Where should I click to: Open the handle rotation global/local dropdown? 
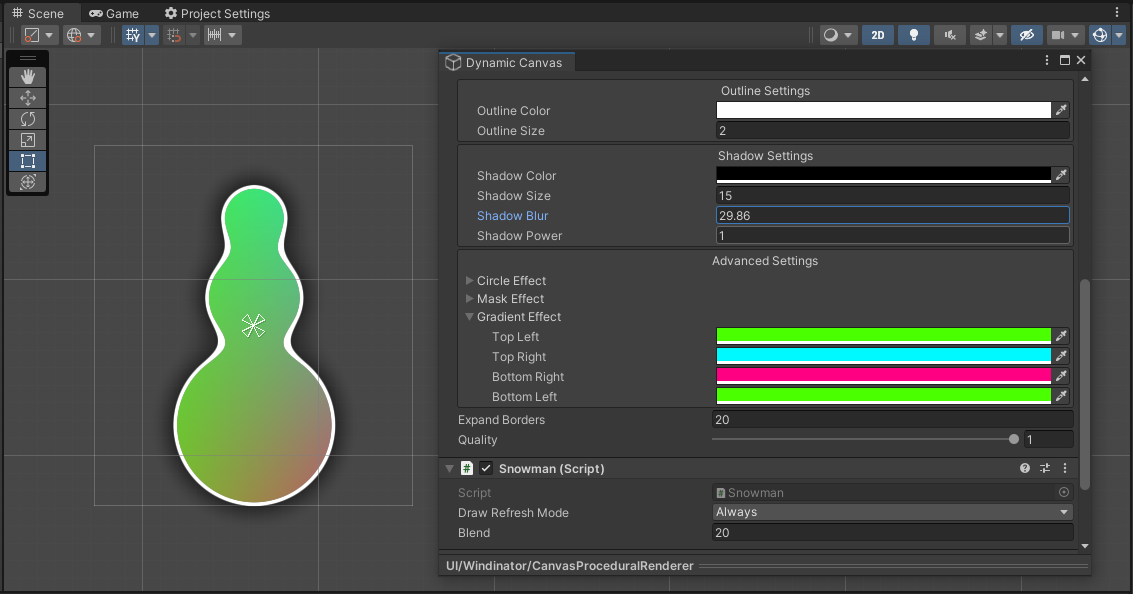pyautogui.click(x=81, y=35)
